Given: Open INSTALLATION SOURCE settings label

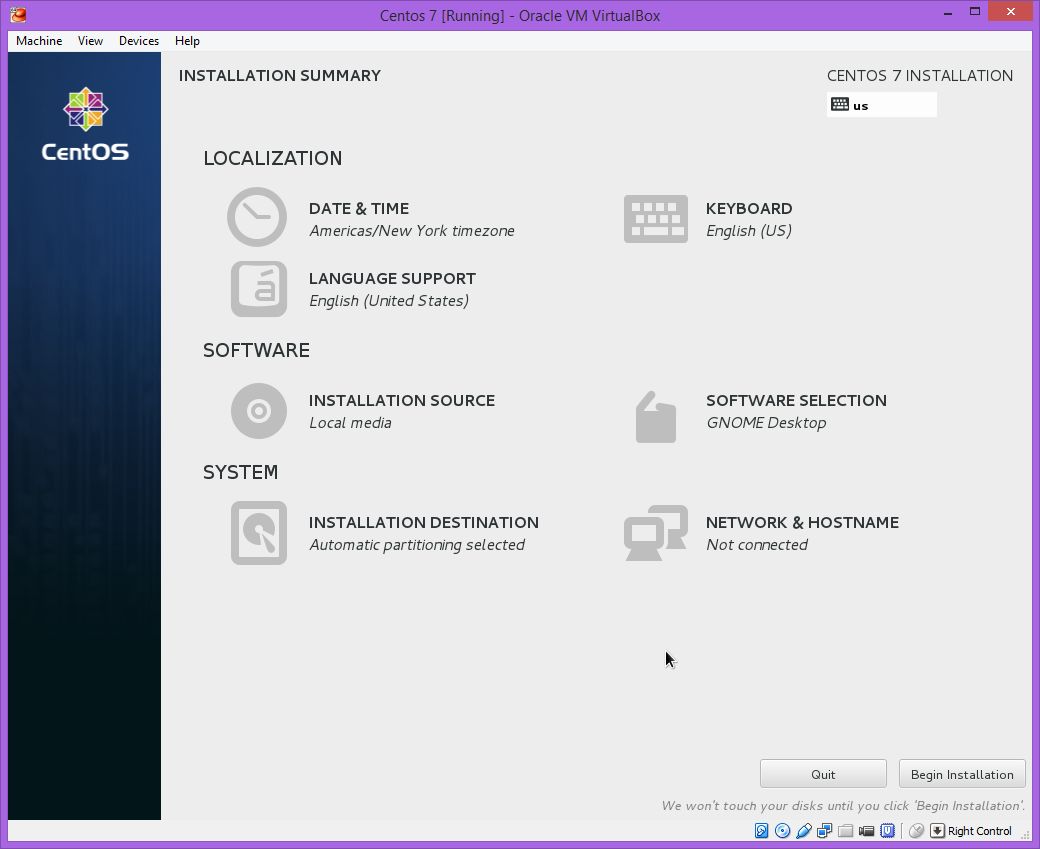Looking at the screenshot, I should tap(402, 401).
